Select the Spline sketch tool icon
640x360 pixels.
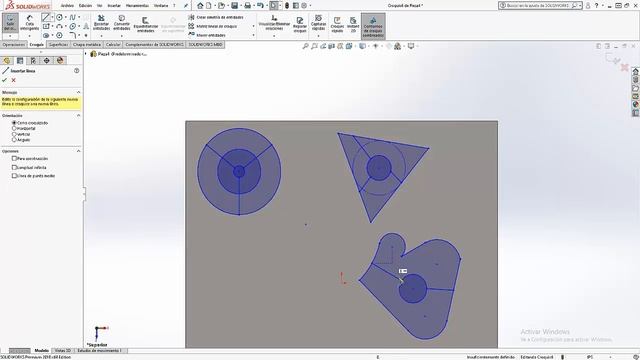tap(73, 17)
